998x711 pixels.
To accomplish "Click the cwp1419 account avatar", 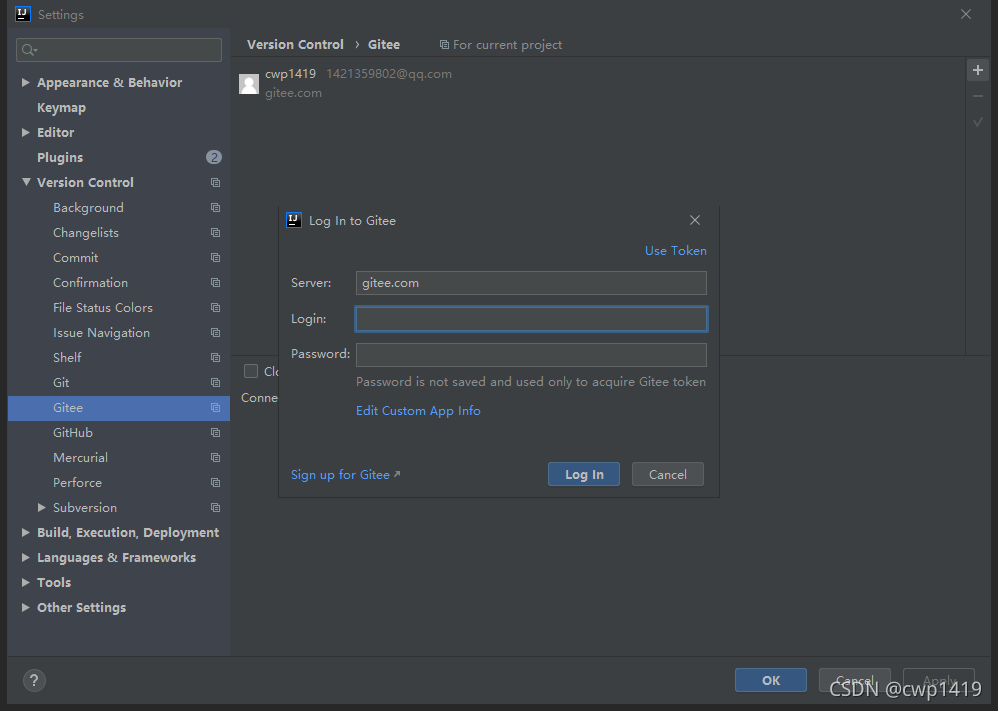I will tap(249, 83).
